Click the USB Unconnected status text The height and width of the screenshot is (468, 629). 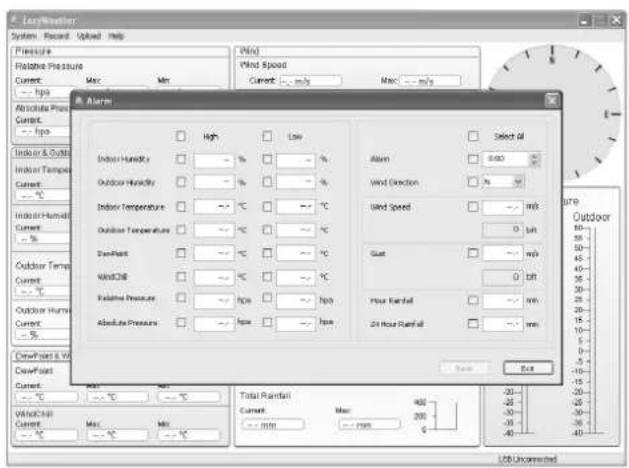528,459
